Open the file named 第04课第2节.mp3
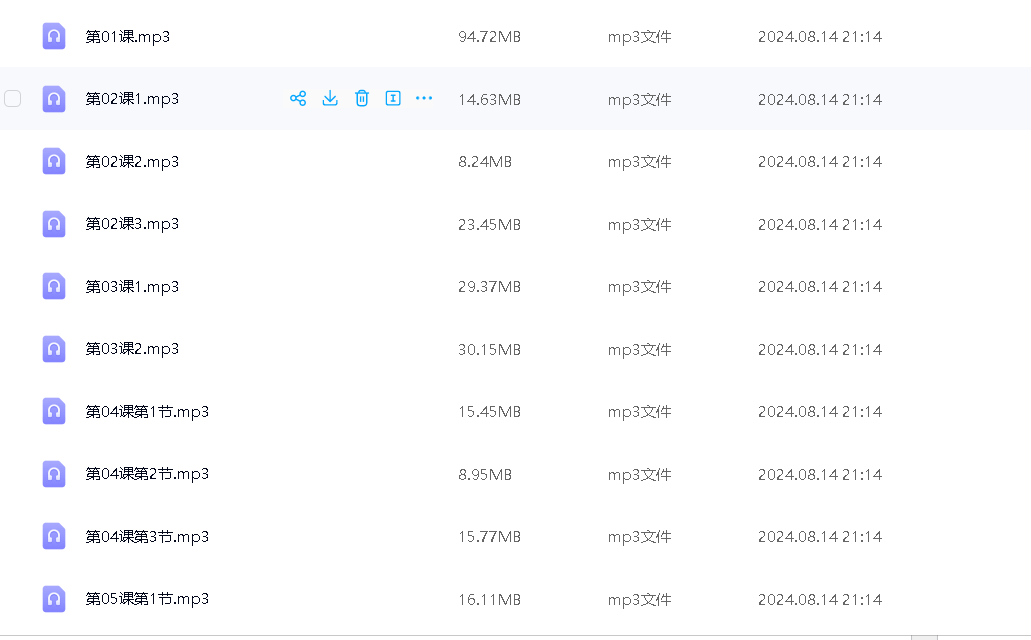 pos(147,474)
